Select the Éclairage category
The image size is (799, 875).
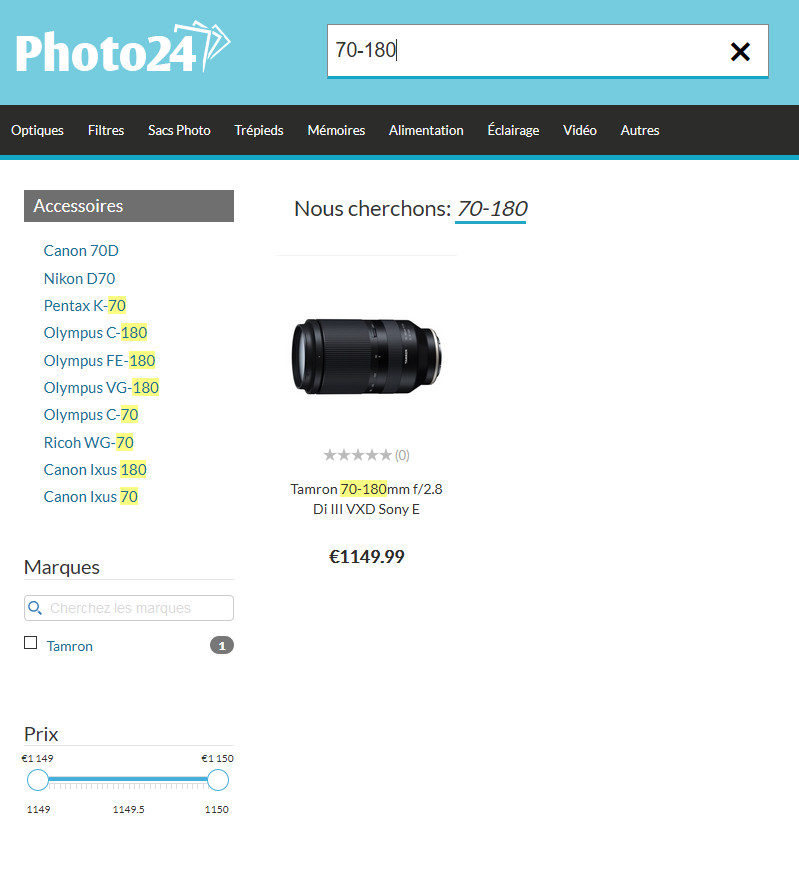(513, 130)
